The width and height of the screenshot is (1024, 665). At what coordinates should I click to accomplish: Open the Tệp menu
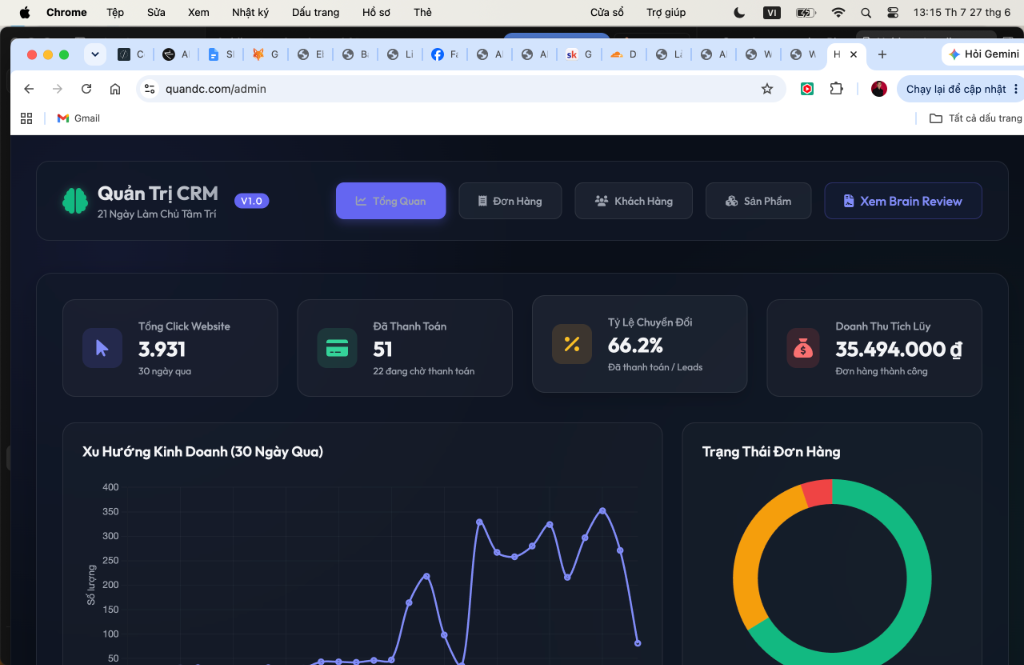tap(115, 12)
